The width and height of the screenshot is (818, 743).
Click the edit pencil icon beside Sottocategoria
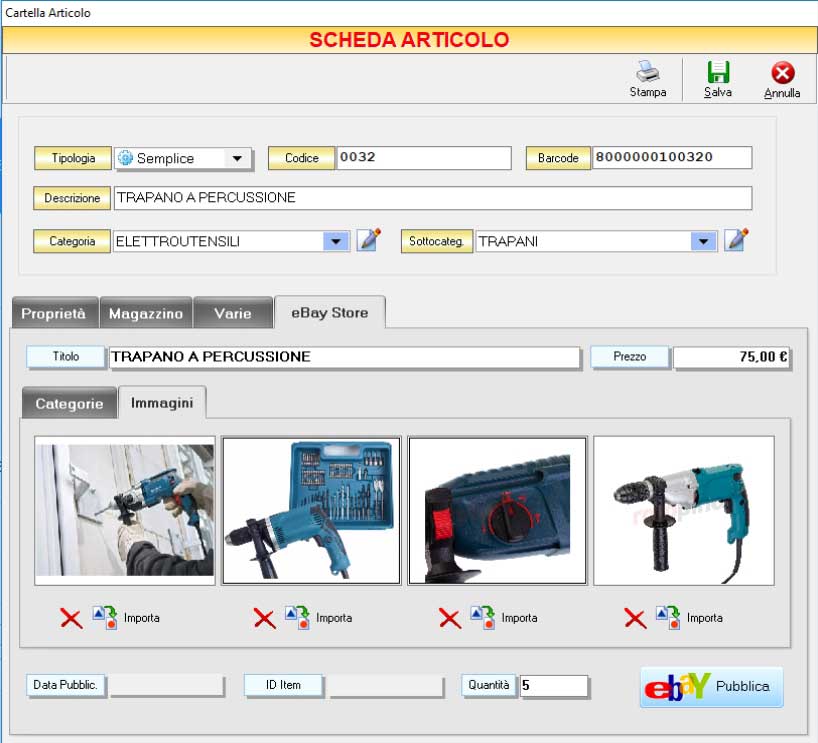(736, 240)
